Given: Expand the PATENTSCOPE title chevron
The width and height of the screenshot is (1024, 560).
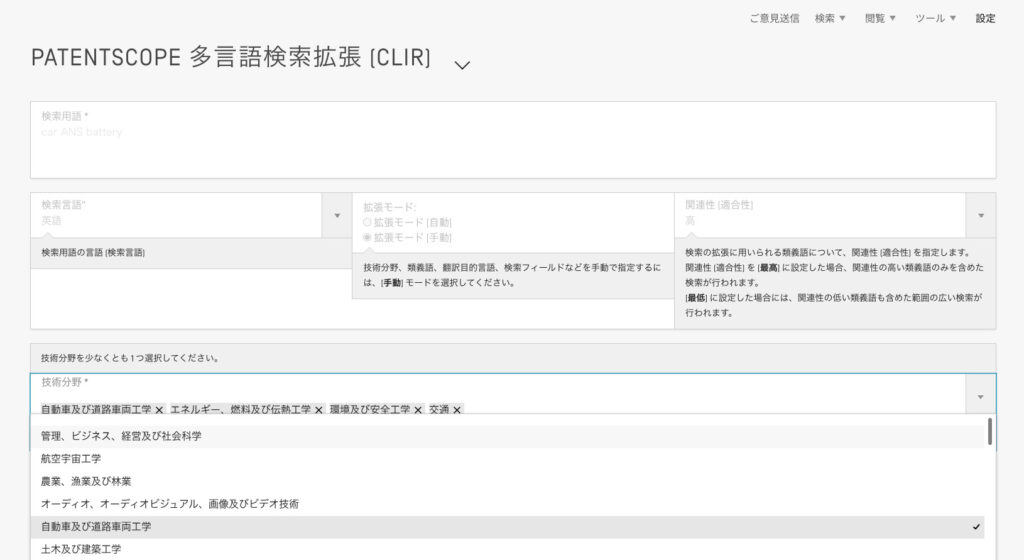Looking at the screenshot, I should pos(461,65).
